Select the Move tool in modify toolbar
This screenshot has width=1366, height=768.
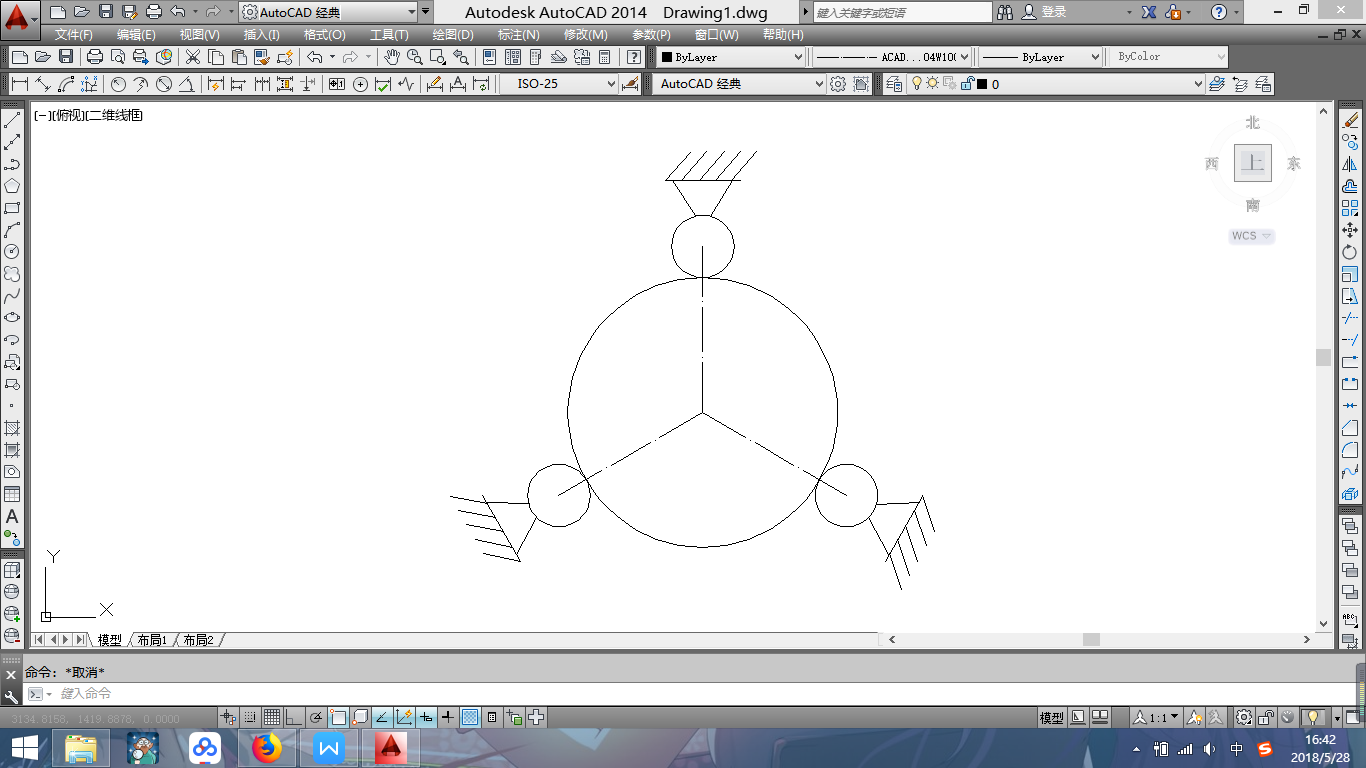(x=1350, y=230)
